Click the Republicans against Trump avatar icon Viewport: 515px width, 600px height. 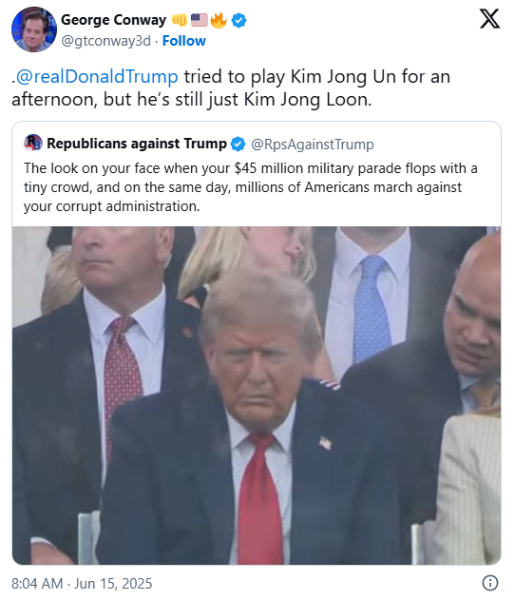click(x=33, y=143)
